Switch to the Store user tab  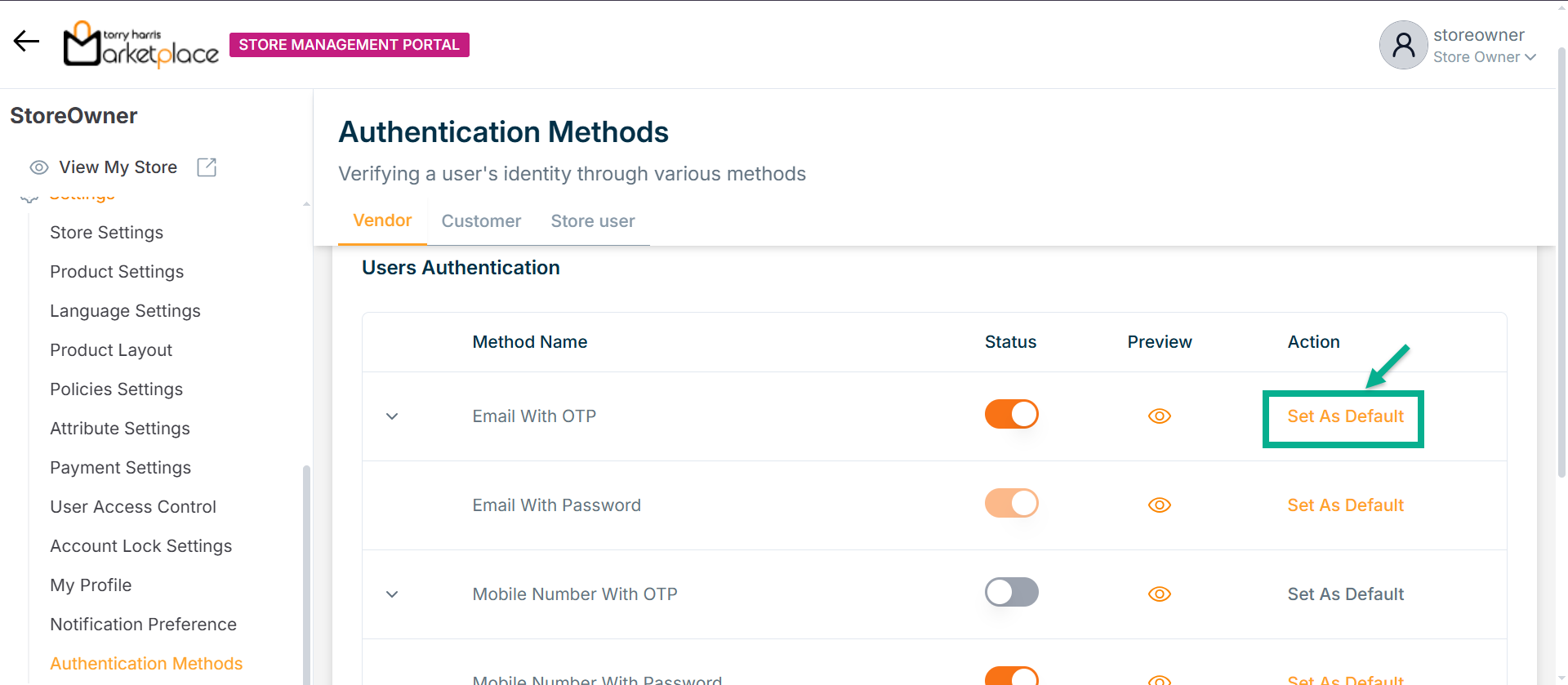point(592,221)
